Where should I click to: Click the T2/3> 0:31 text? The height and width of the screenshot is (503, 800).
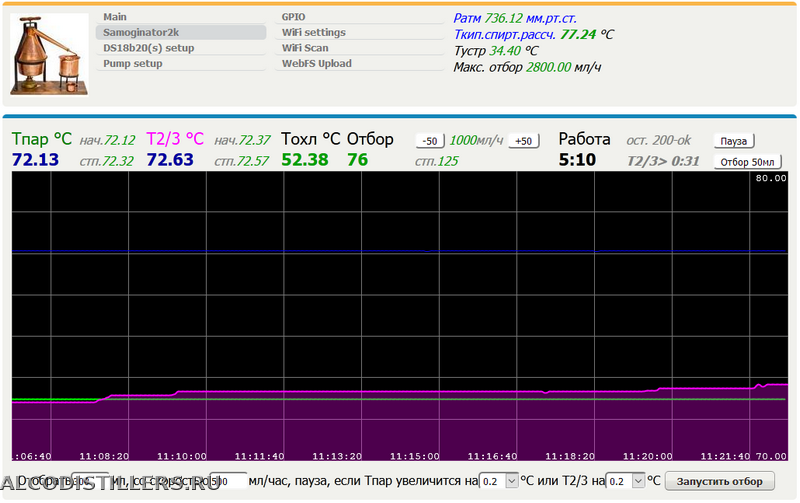click(663, 161)
